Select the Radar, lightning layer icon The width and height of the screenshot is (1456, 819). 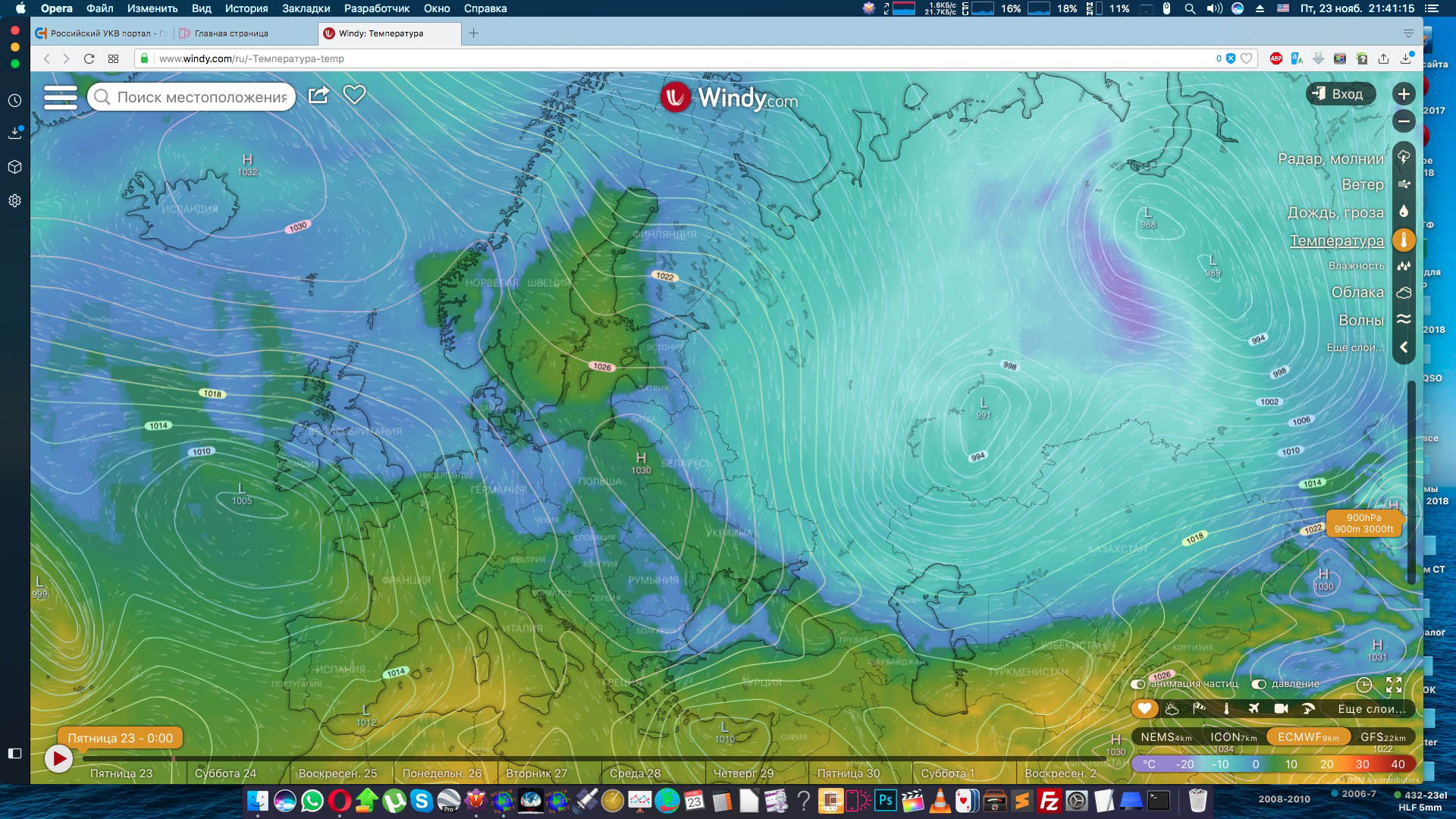coord(1404,158)
